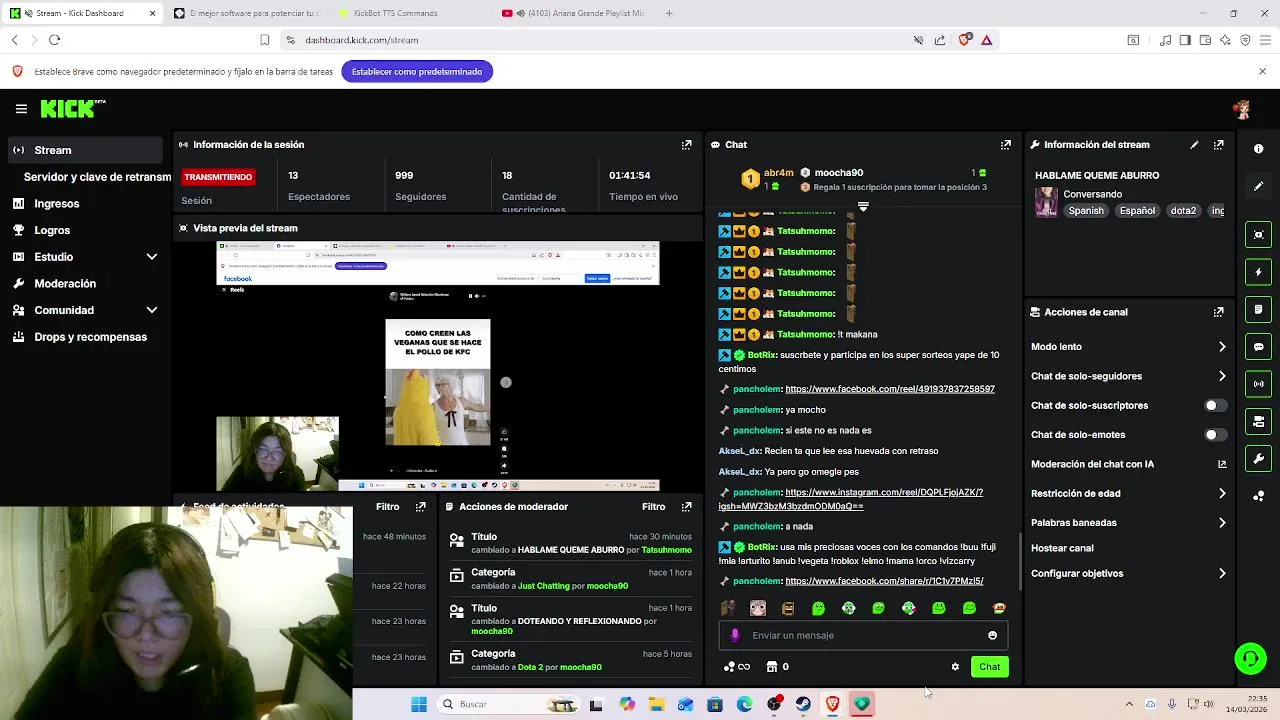Viewport: 1280px width, 720px height.
Task: Open Filtro in the activity feed panel
Action: point(387,507)
